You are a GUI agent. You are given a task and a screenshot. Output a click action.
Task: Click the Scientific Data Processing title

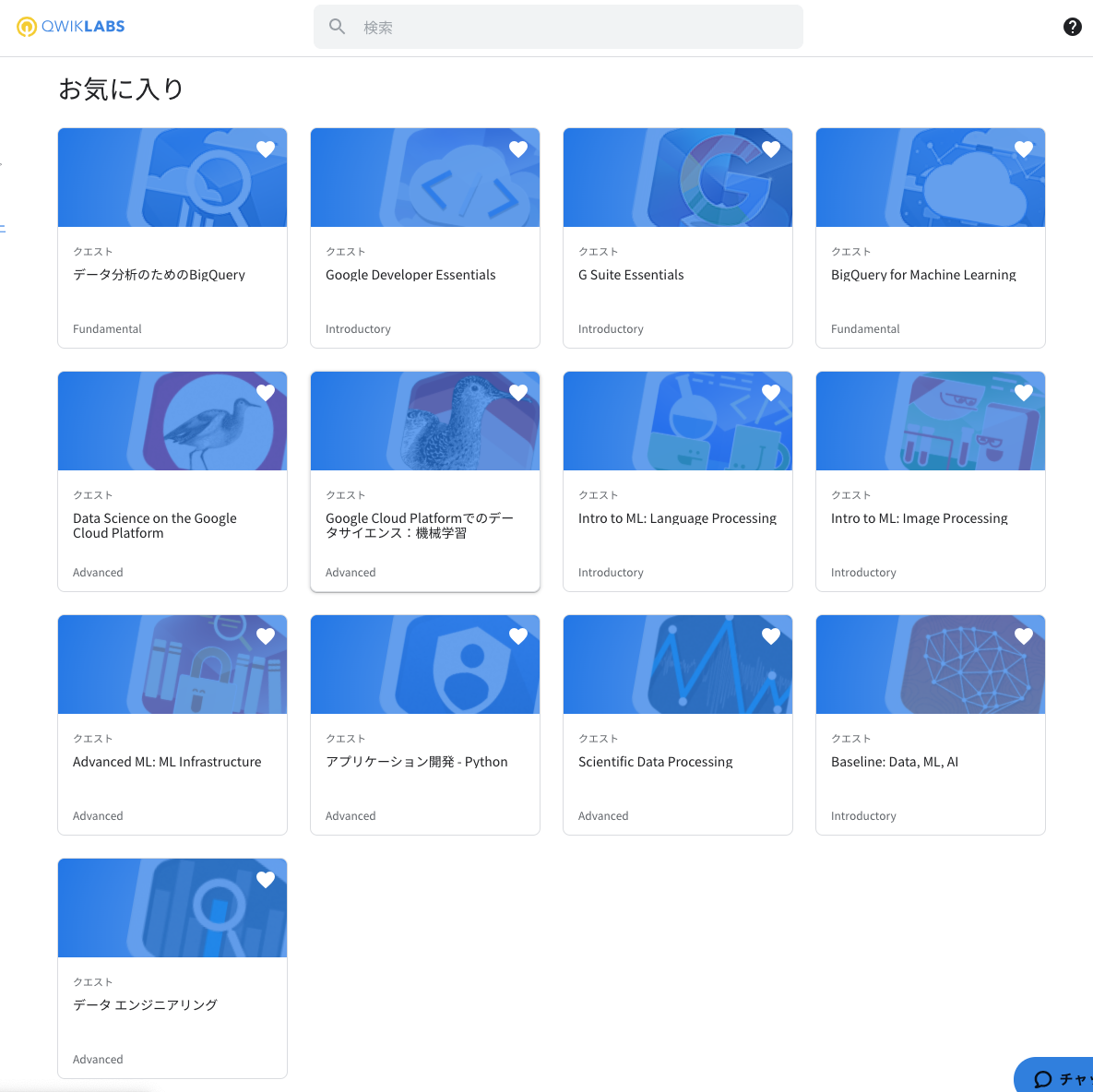(655, 762)
